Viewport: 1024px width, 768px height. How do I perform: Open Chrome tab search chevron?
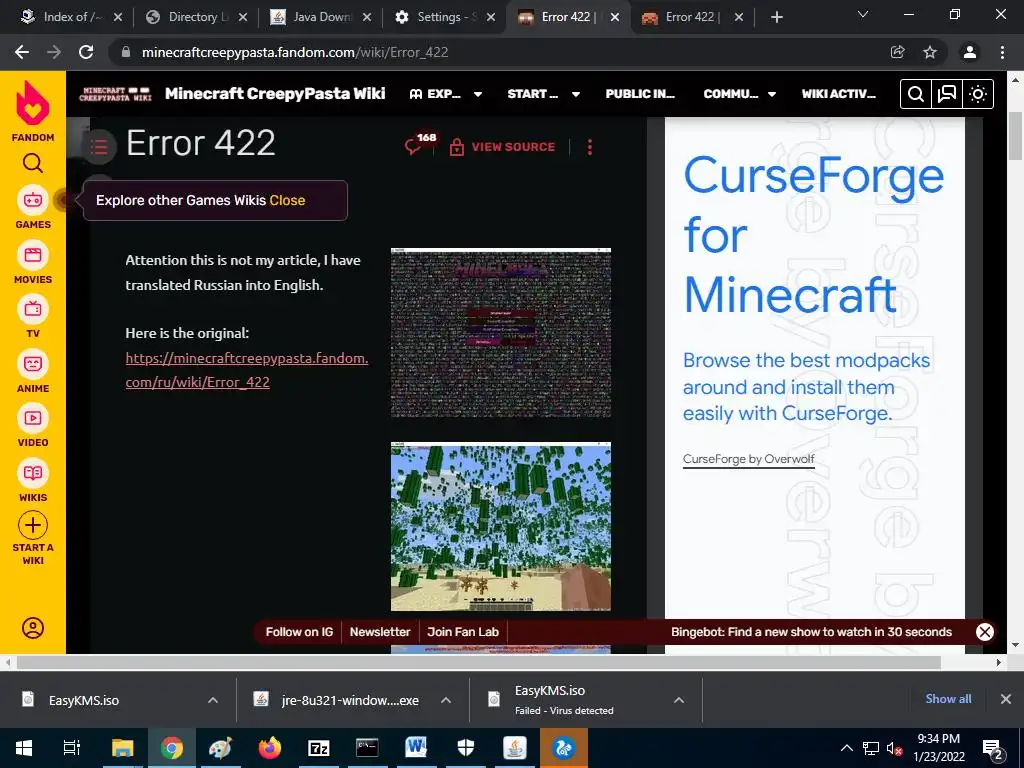coord(863,14)
